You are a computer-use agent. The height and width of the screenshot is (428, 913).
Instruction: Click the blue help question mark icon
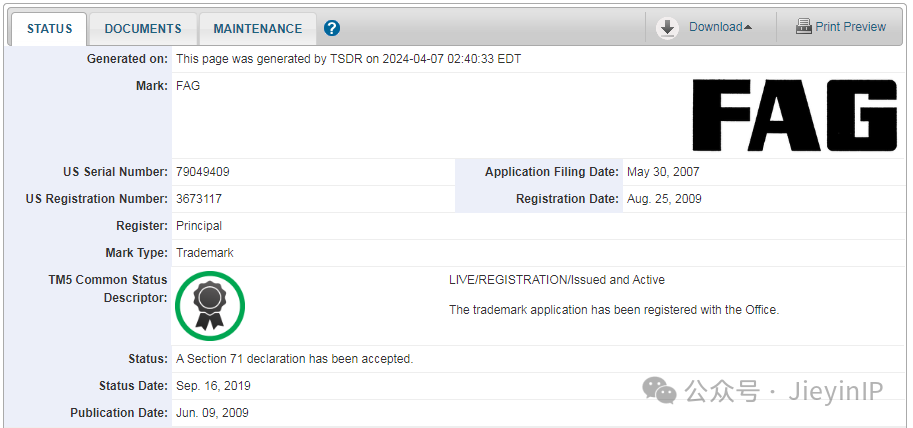click(332, 28)
